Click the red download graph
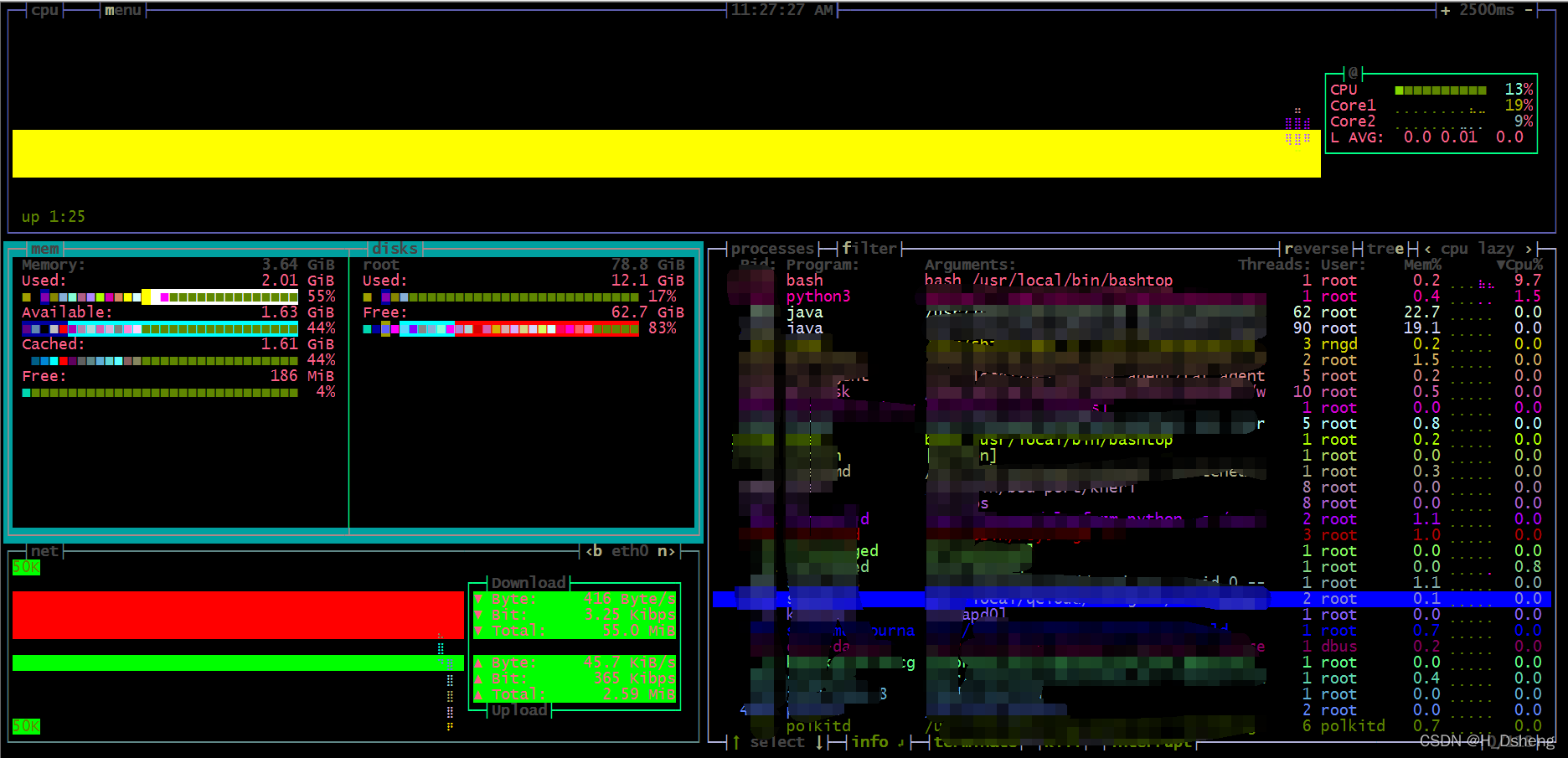The width and height of the screenshot is (1568, 758). (238, 615)
